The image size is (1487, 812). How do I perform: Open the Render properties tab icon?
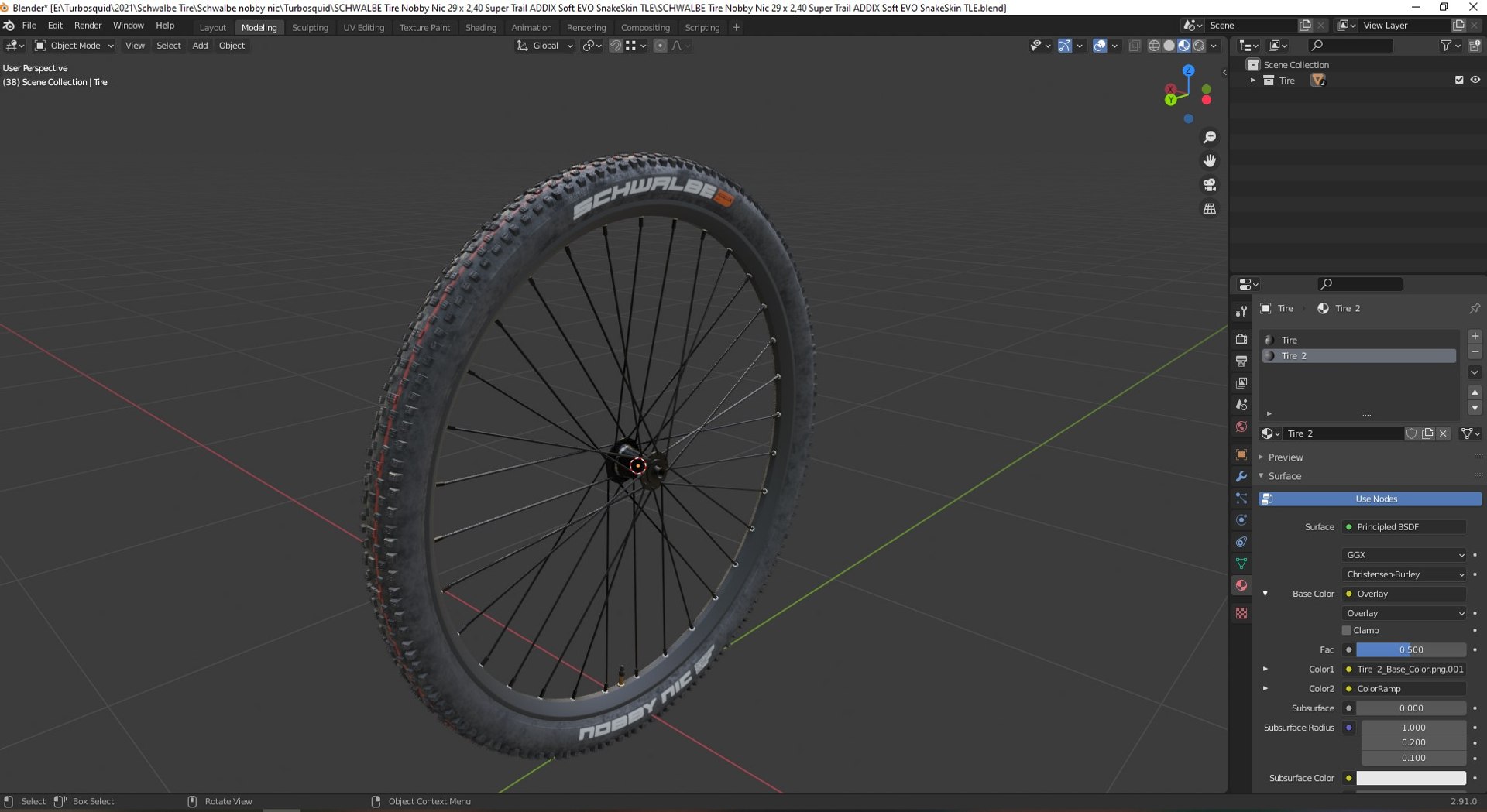click(1241, 339)
